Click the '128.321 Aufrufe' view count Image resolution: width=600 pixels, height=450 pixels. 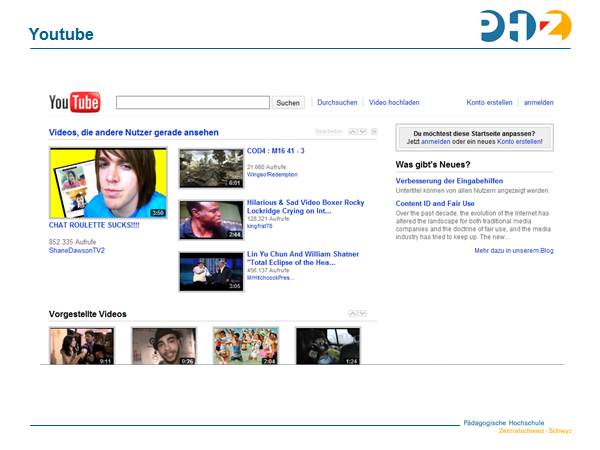268,219
